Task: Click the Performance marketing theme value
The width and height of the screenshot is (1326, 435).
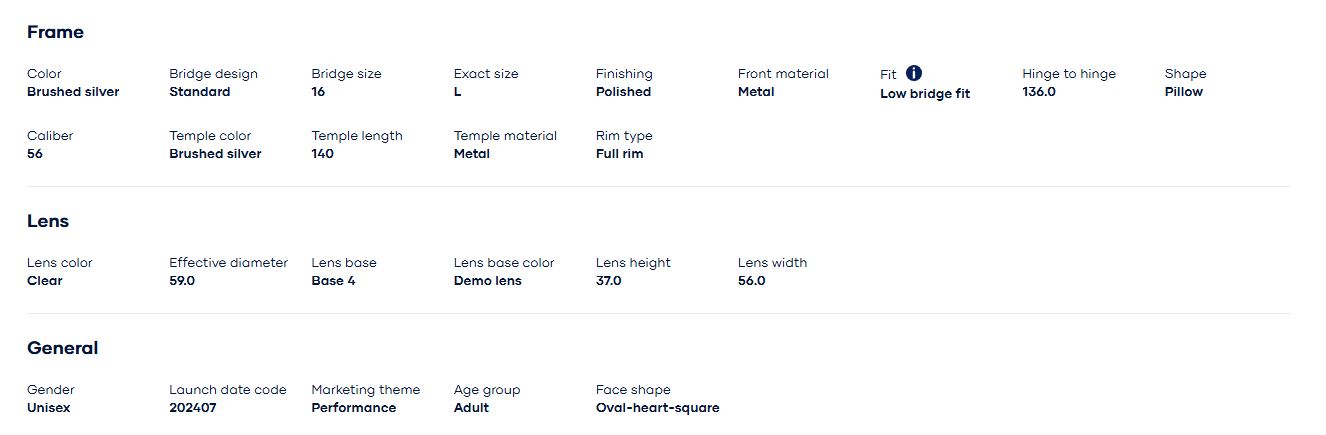Action: pos(353,408)
